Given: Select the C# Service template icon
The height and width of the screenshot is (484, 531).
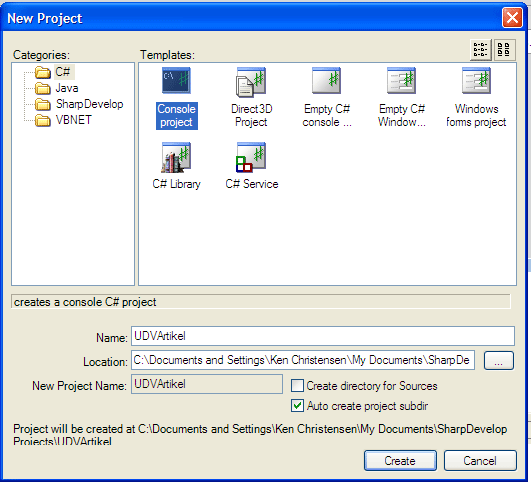Looking at the screenshot, I should (x=251, y=157).
